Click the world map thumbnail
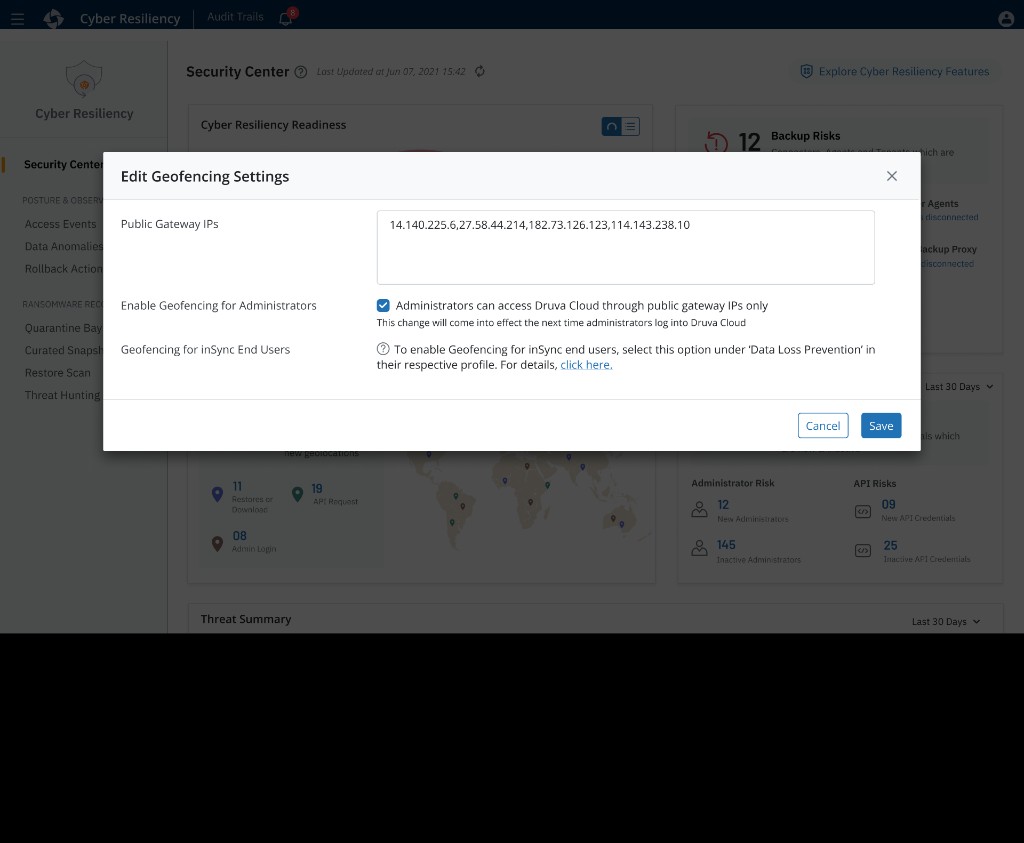 tap(529, 500)
